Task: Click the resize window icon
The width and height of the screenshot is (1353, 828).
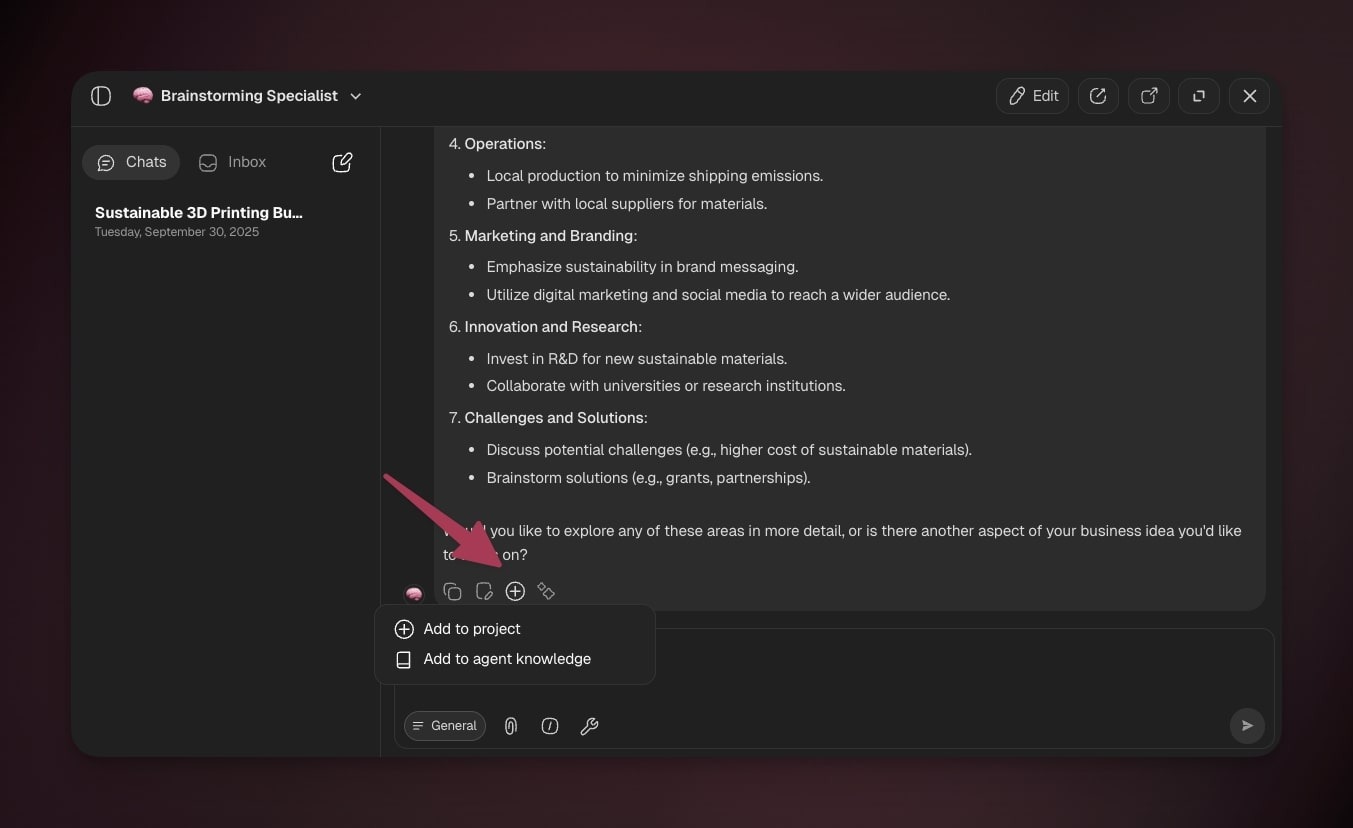Action: 1198,96
